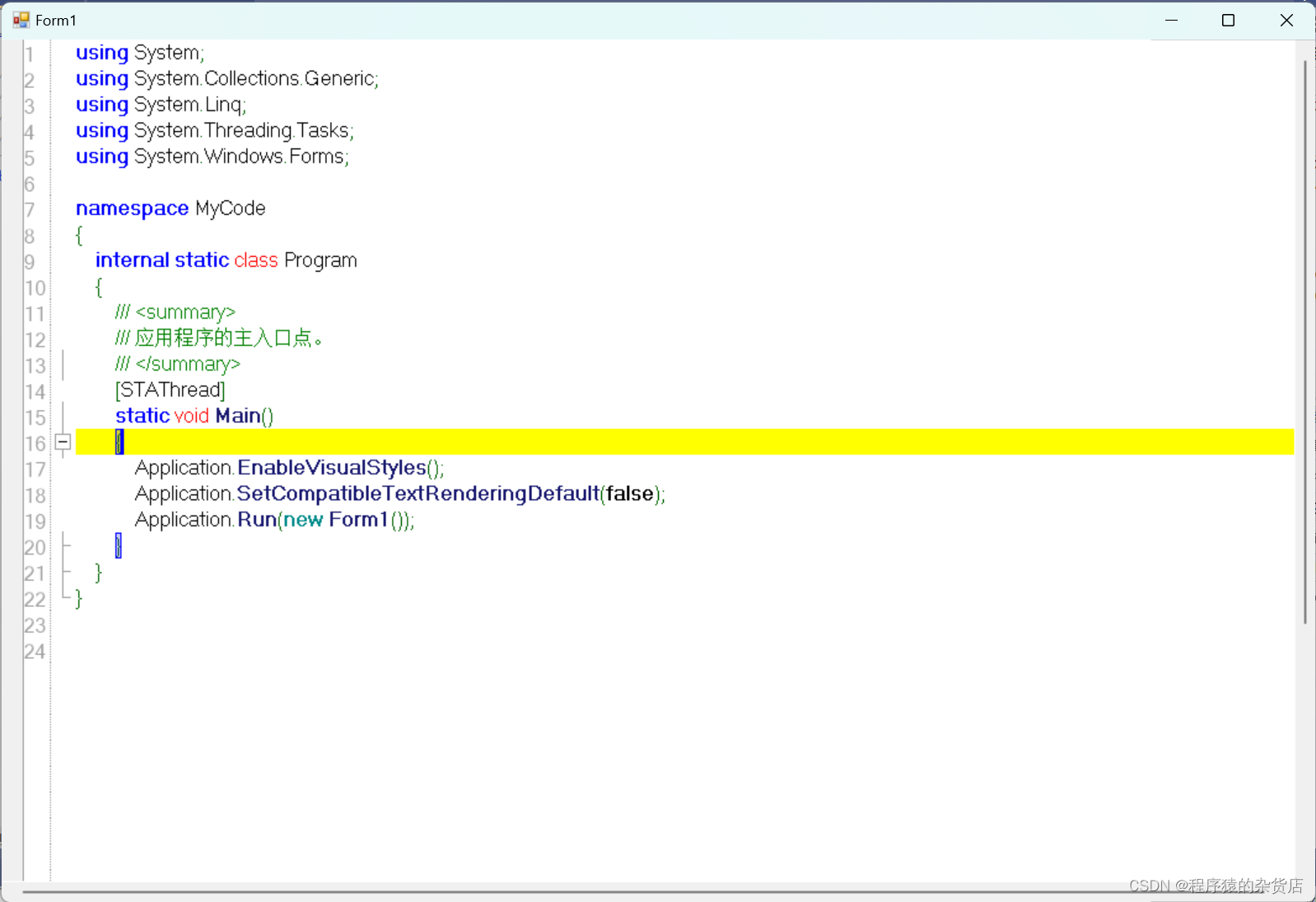Click 'EnableVisualStyles' method call
Screen dimensions: 1316x902
[x=332, y=468]
